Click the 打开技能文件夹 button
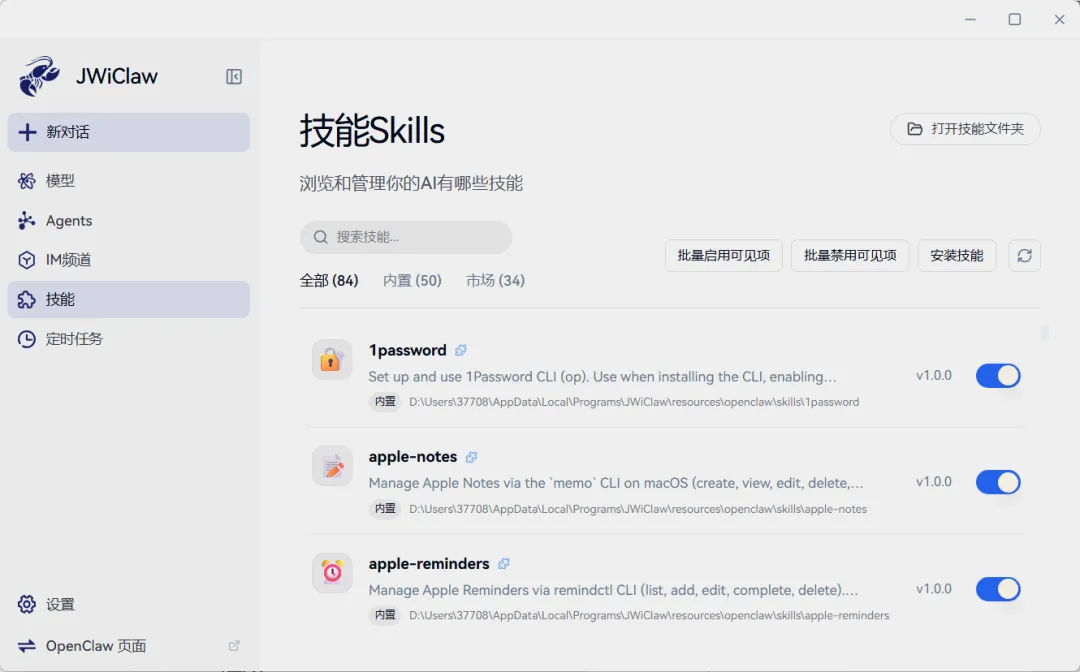Image resolution: width=1080 pixels, height=672 pixels. 965,129
